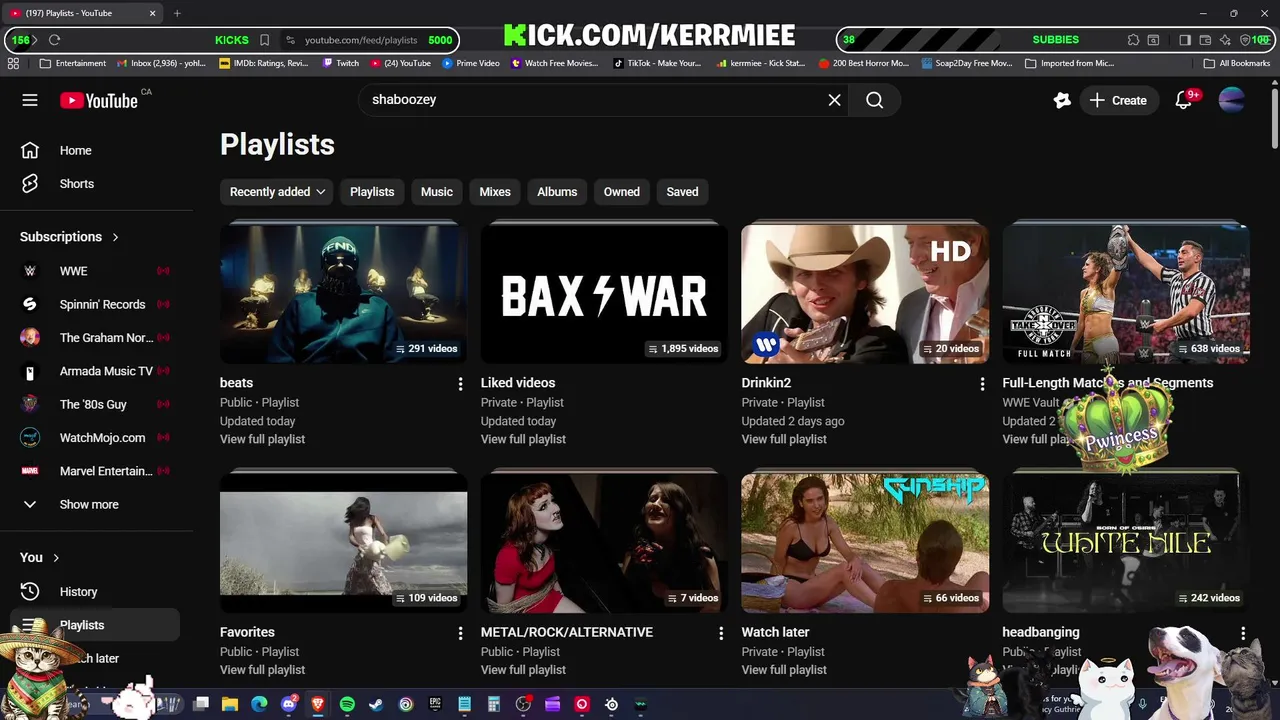Reload the page in browser toolbar

coord(55,40)
